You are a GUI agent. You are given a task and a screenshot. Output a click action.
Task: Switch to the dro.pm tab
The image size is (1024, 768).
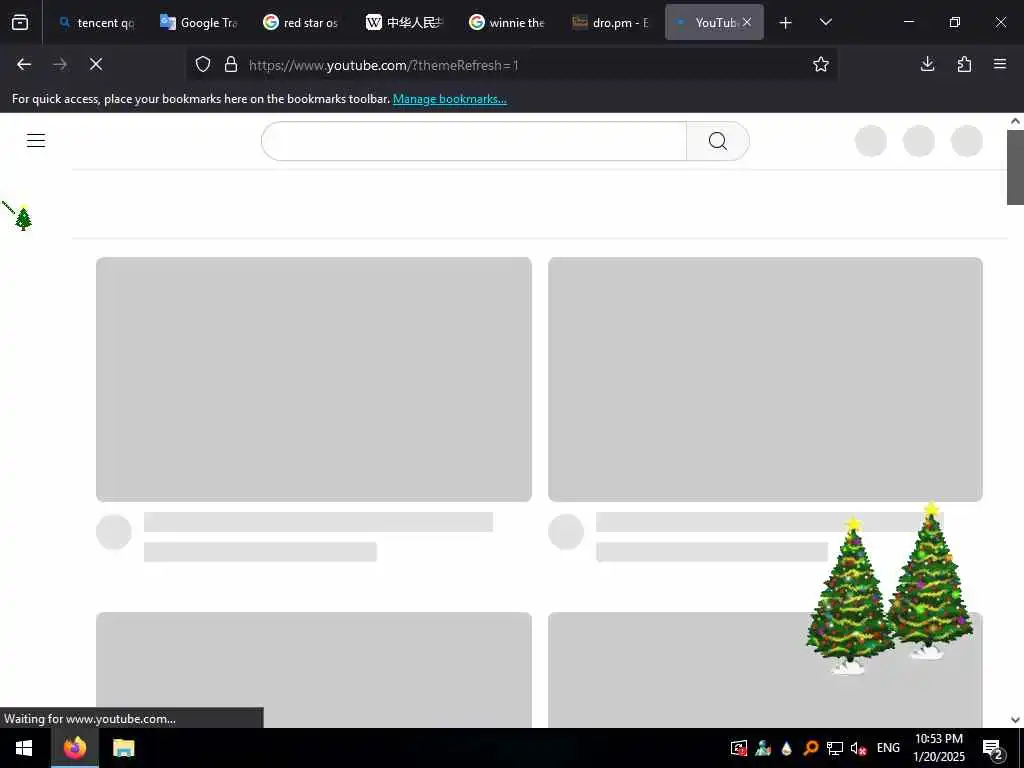tap(611, 22)
